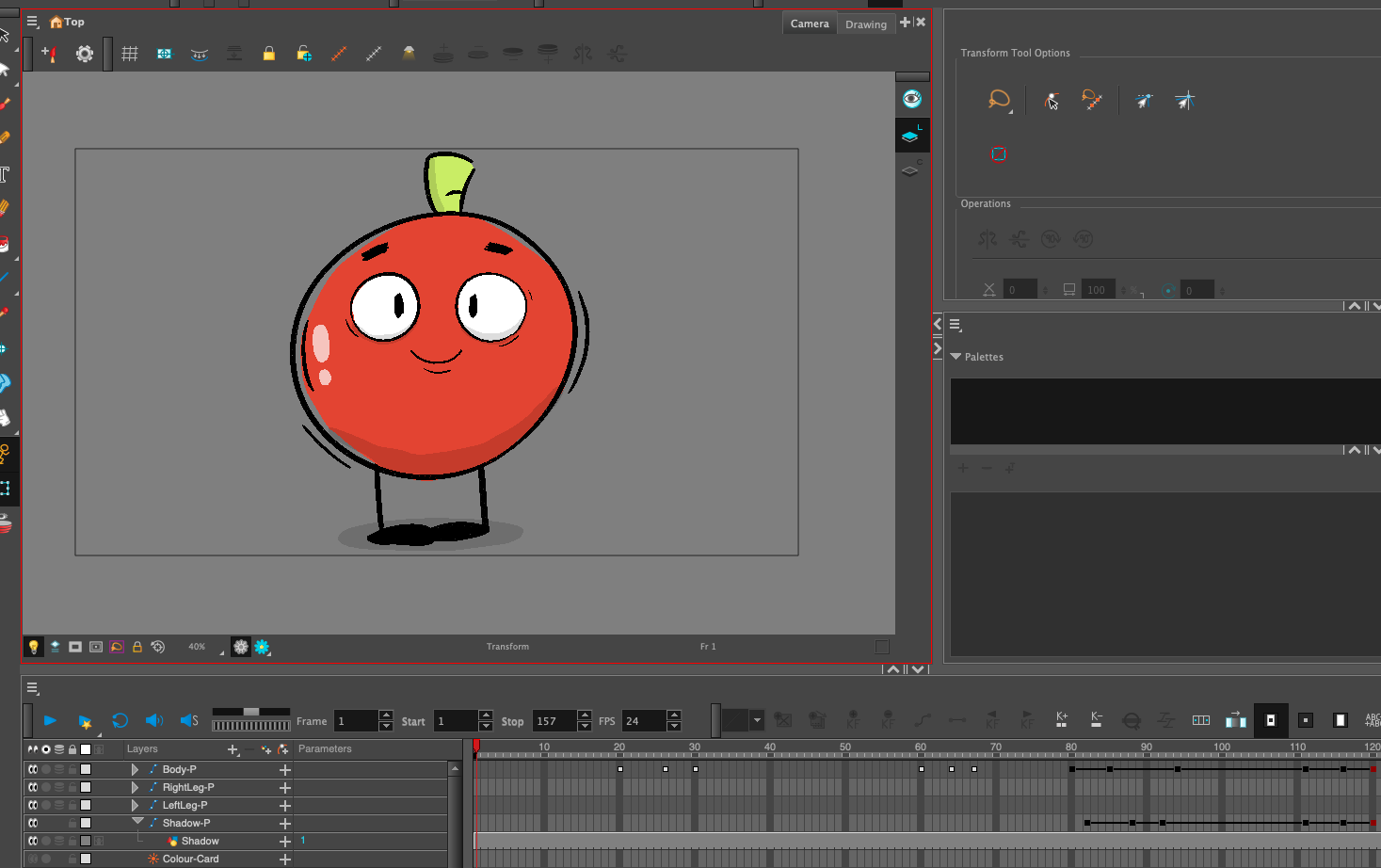The image size is (1381, 868).
Task: Click the Top home breadcrumb
Action: 67,22
